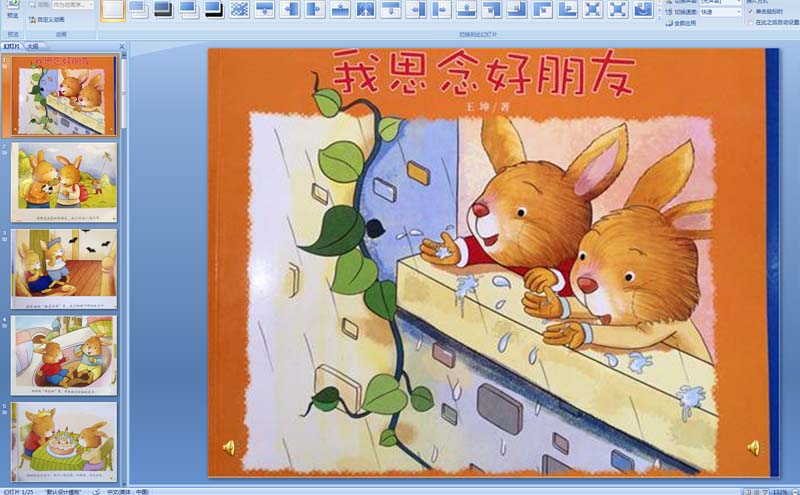Apply the 'Wipe Up' transition (tenth thumbnail)

[x=340, y=9]
